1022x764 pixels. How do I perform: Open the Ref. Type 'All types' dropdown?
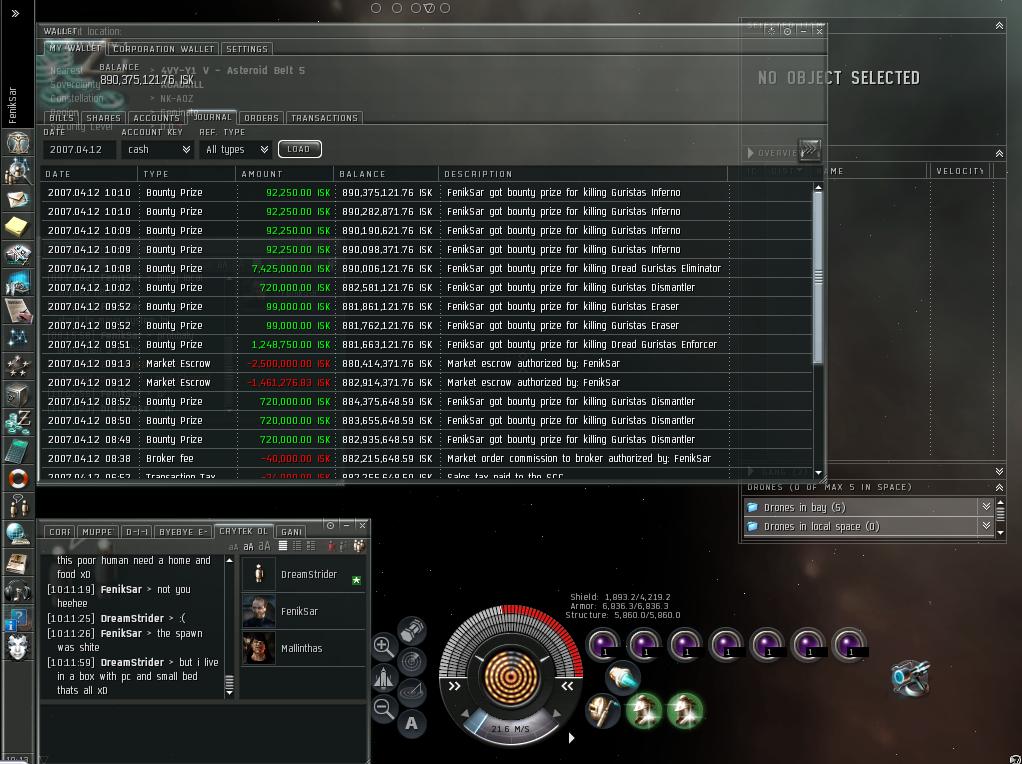(235, 149)
